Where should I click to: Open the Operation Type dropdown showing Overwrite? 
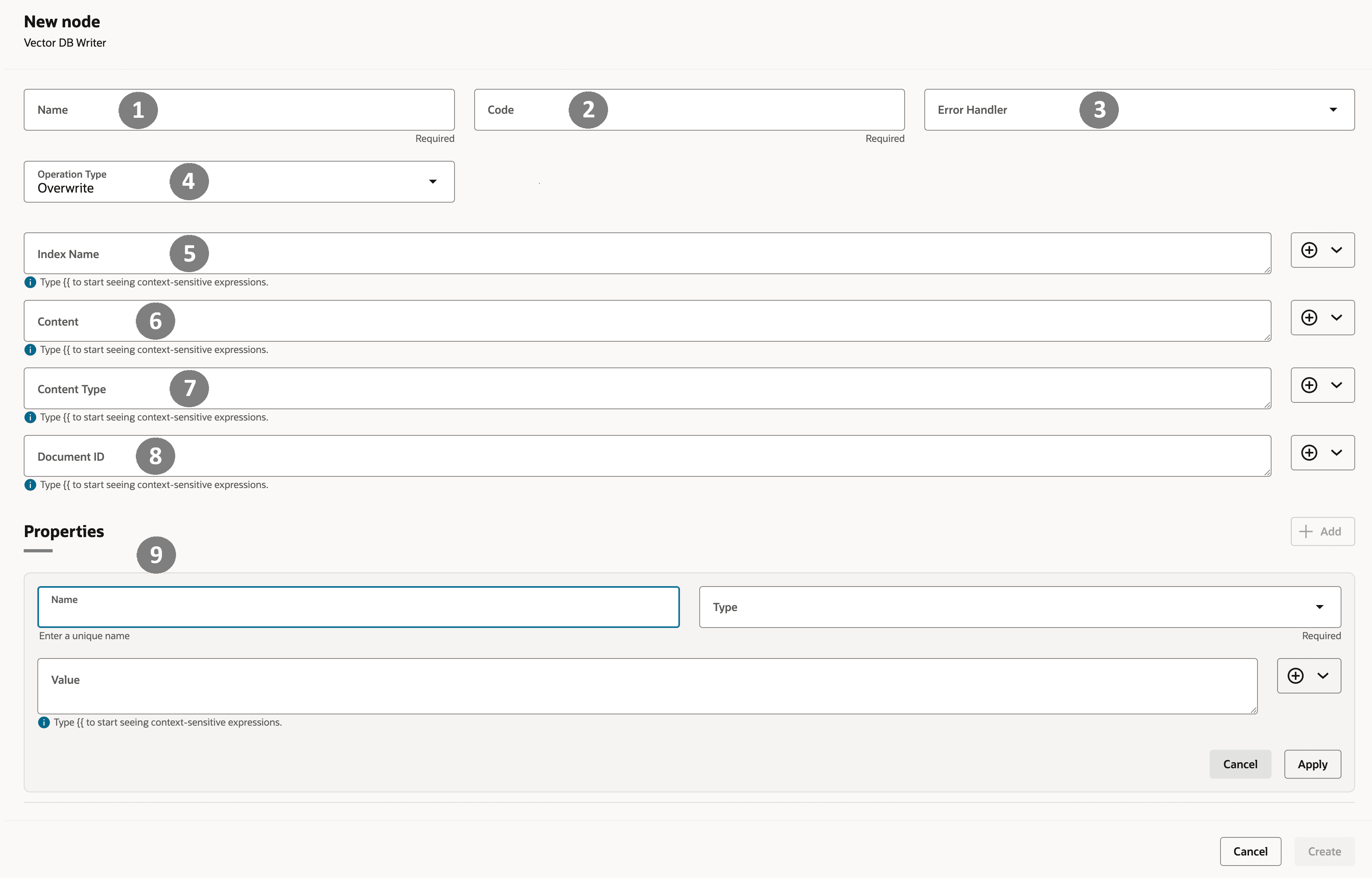coord(432,181)
